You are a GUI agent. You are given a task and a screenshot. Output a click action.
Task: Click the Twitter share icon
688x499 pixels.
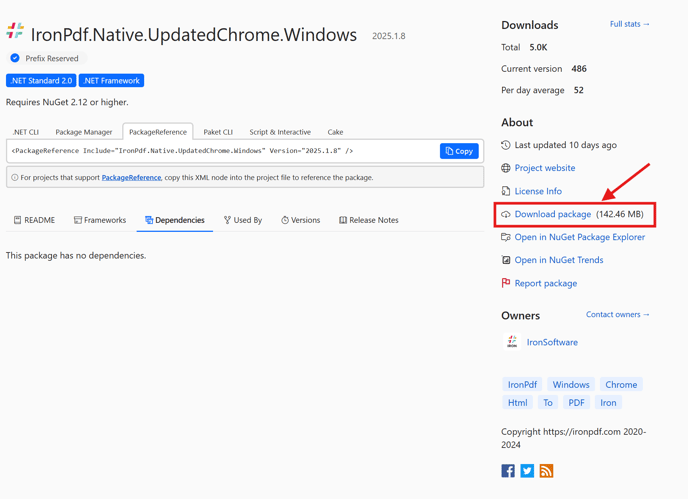click(527, 471)
